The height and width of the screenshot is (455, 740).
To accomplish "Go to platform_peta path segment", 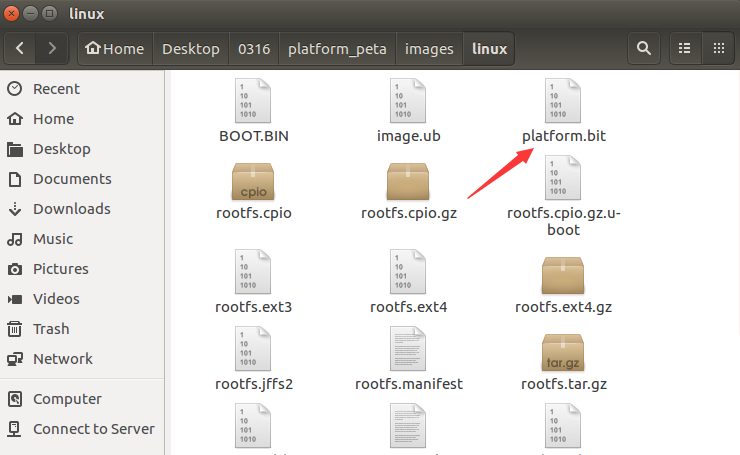I will click(337, 48).
